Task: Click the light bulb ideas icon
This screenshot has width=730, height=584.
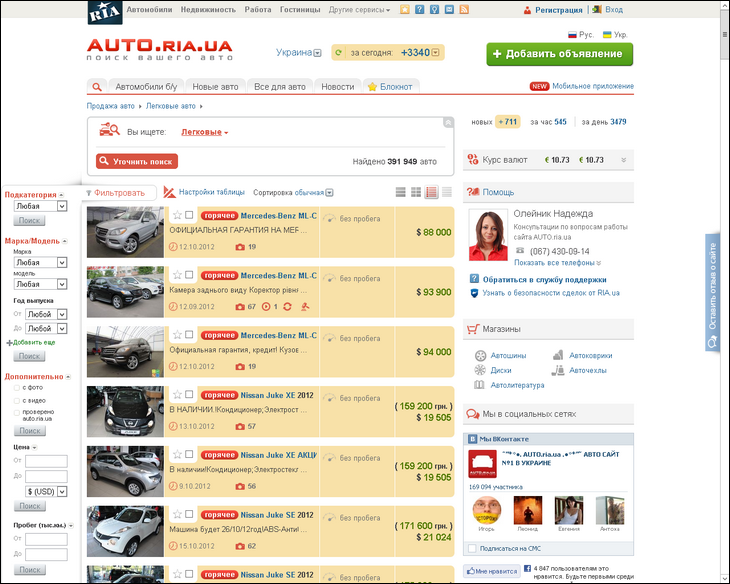Action: (x=434, y=9)
